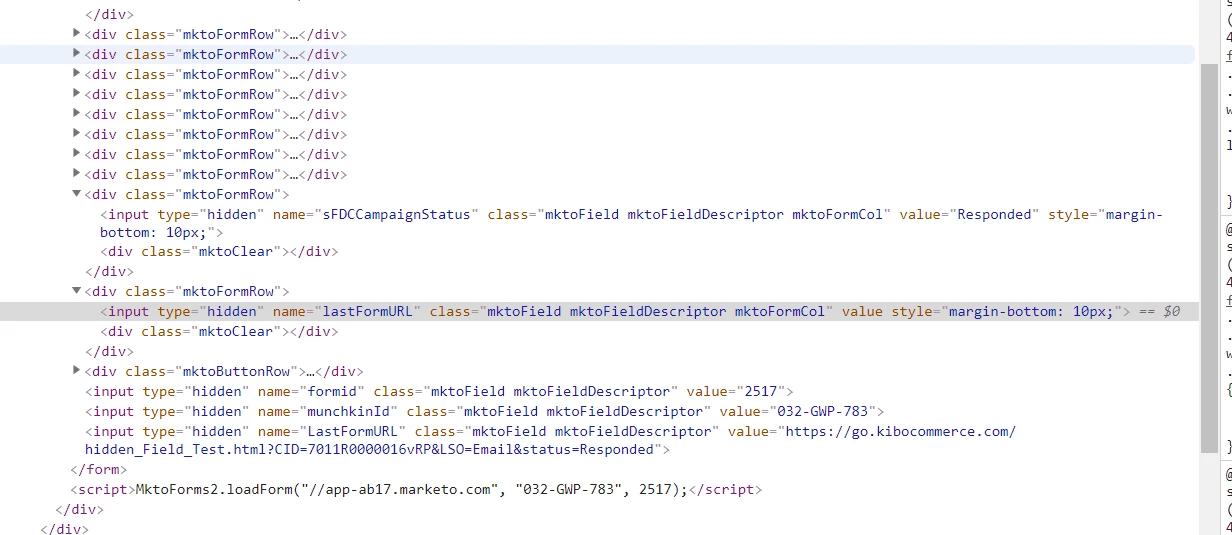The image size is (1232, 535).
Task: Click the "munchkinId" name attribute
Action: point(349,411)
